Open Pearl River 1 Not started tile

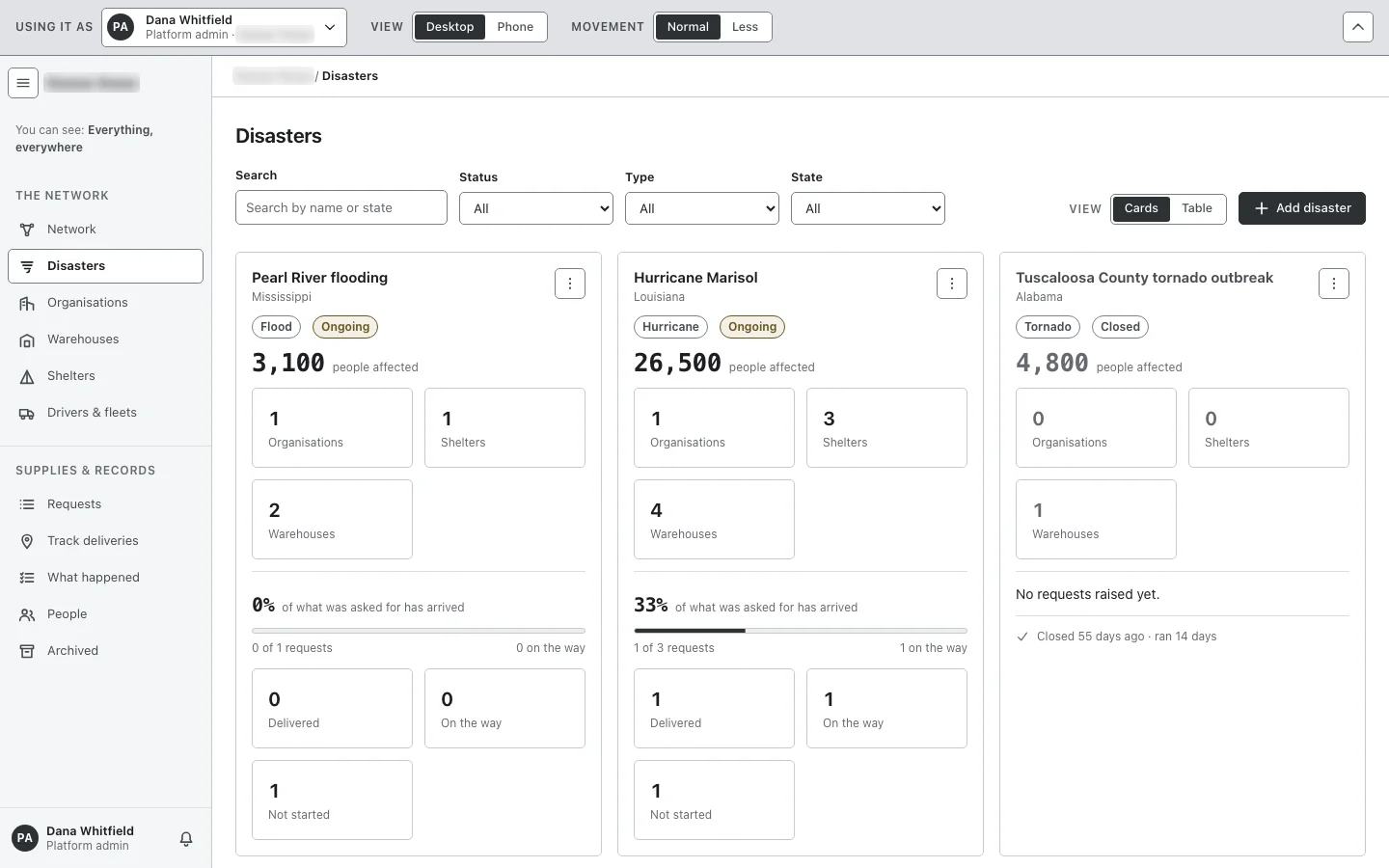(x=332, y=800)
